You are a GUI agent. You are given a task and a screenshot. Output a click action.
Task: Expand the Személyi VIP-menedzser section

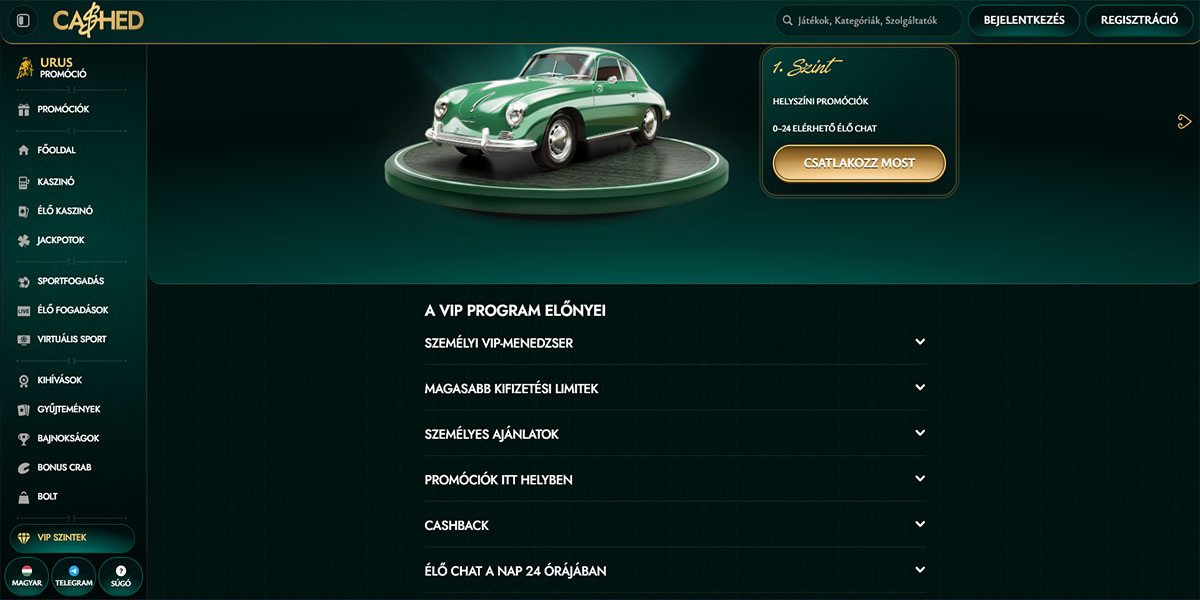pos(675,343)
